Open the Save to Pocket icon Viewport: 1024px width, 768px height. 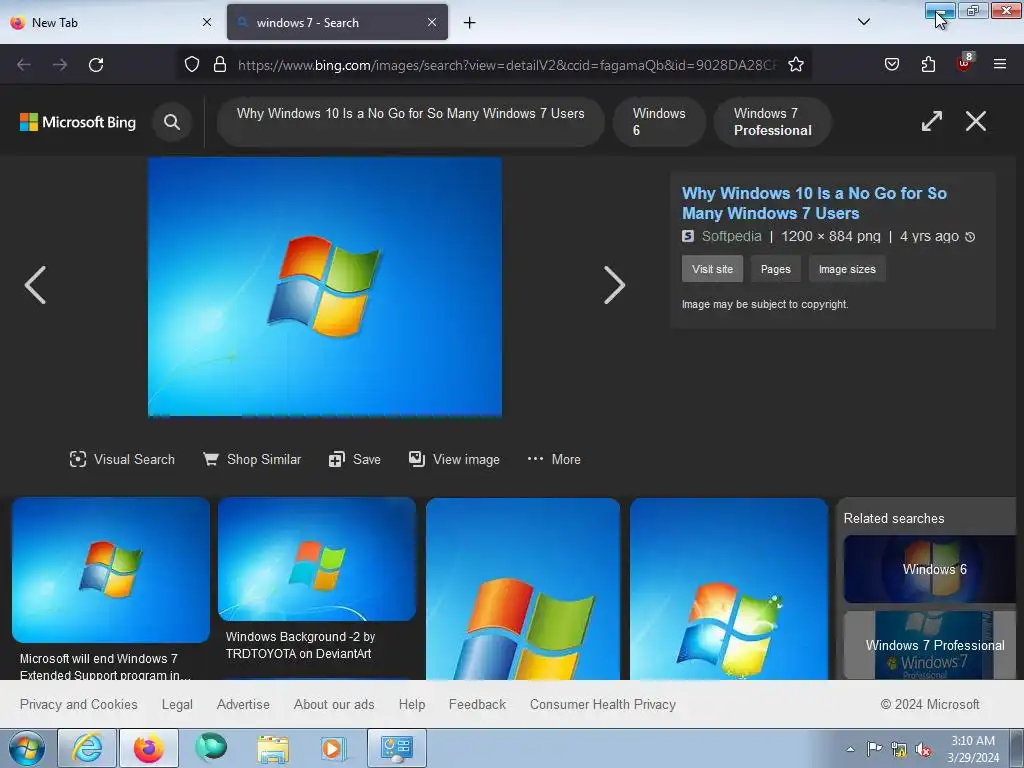pyautogui.click(x=891, y=65)
